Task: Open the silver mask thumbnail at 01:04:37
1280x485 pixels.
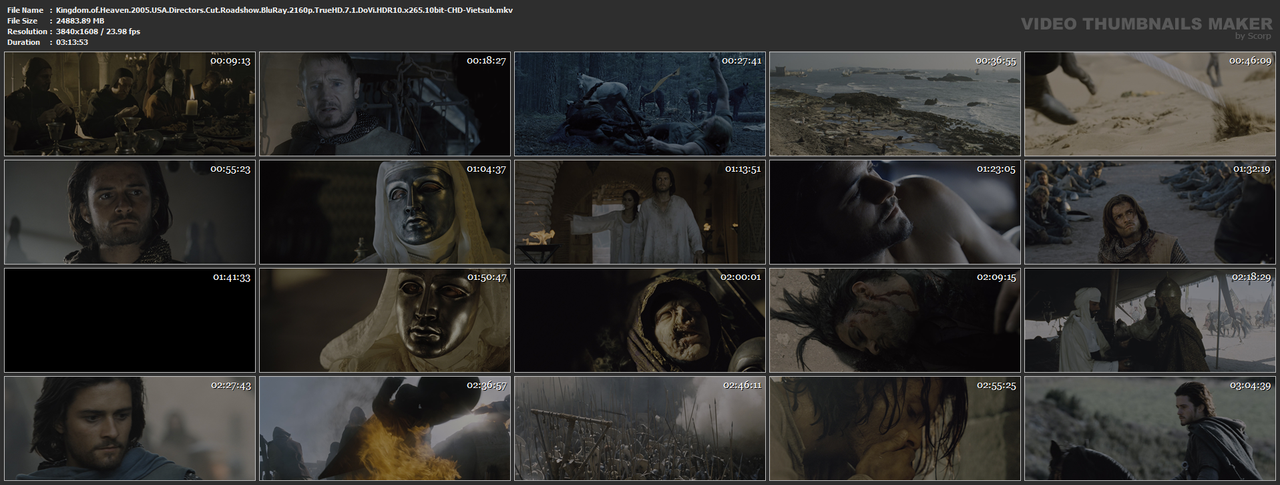Action: pos(385,212)
